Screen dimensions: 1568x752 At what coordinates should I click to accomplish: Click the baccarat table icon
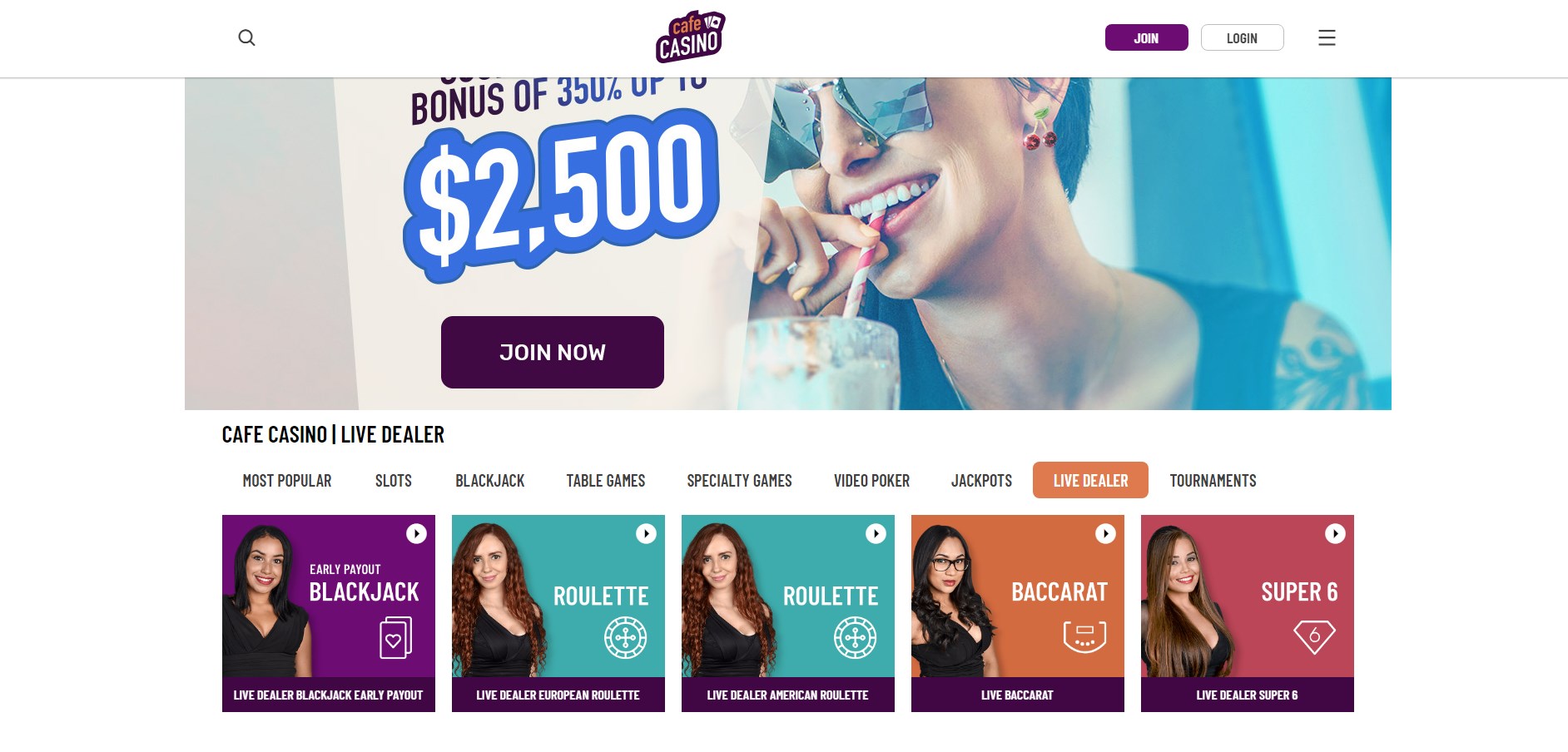(1084, 637)
